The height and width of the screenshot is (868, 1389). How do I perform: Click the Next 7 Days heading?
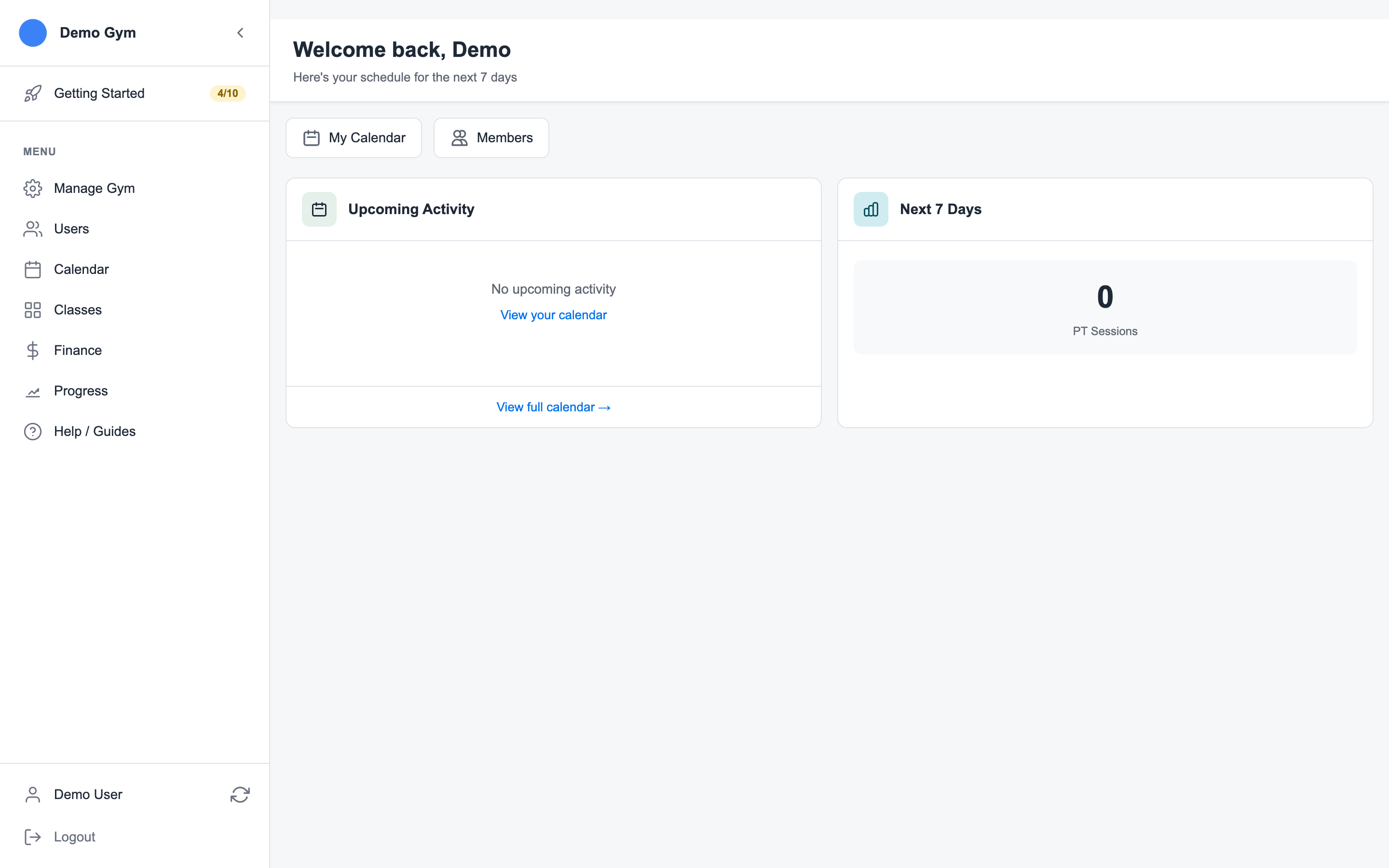[x=941, y=210]
